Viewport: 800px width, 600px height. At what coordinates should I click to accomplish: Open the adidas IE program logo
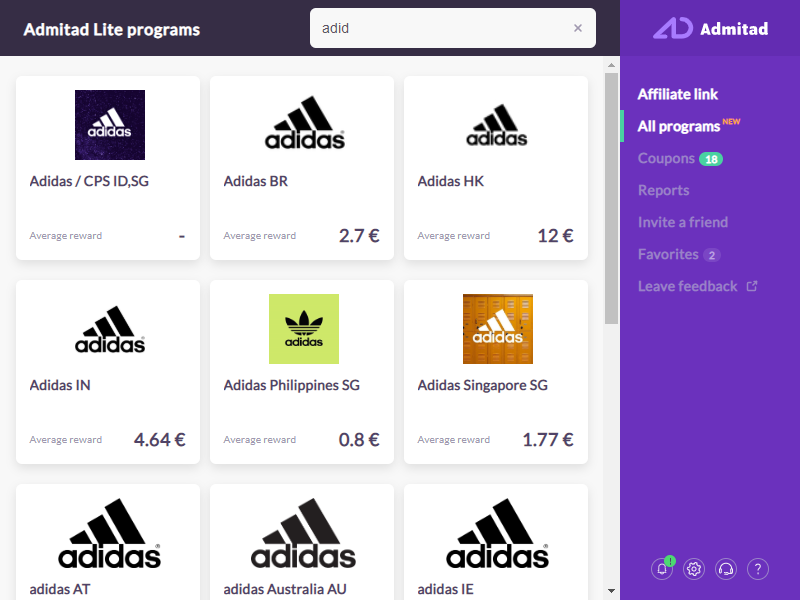[x=497, y=534]
